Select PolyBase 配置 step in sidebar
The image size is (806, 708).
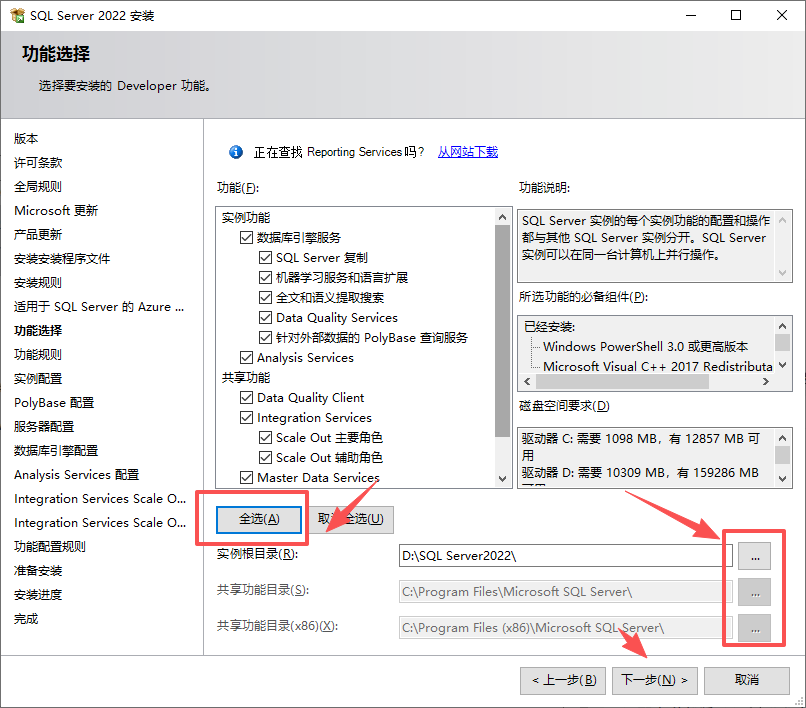click(x=54, y=403)
